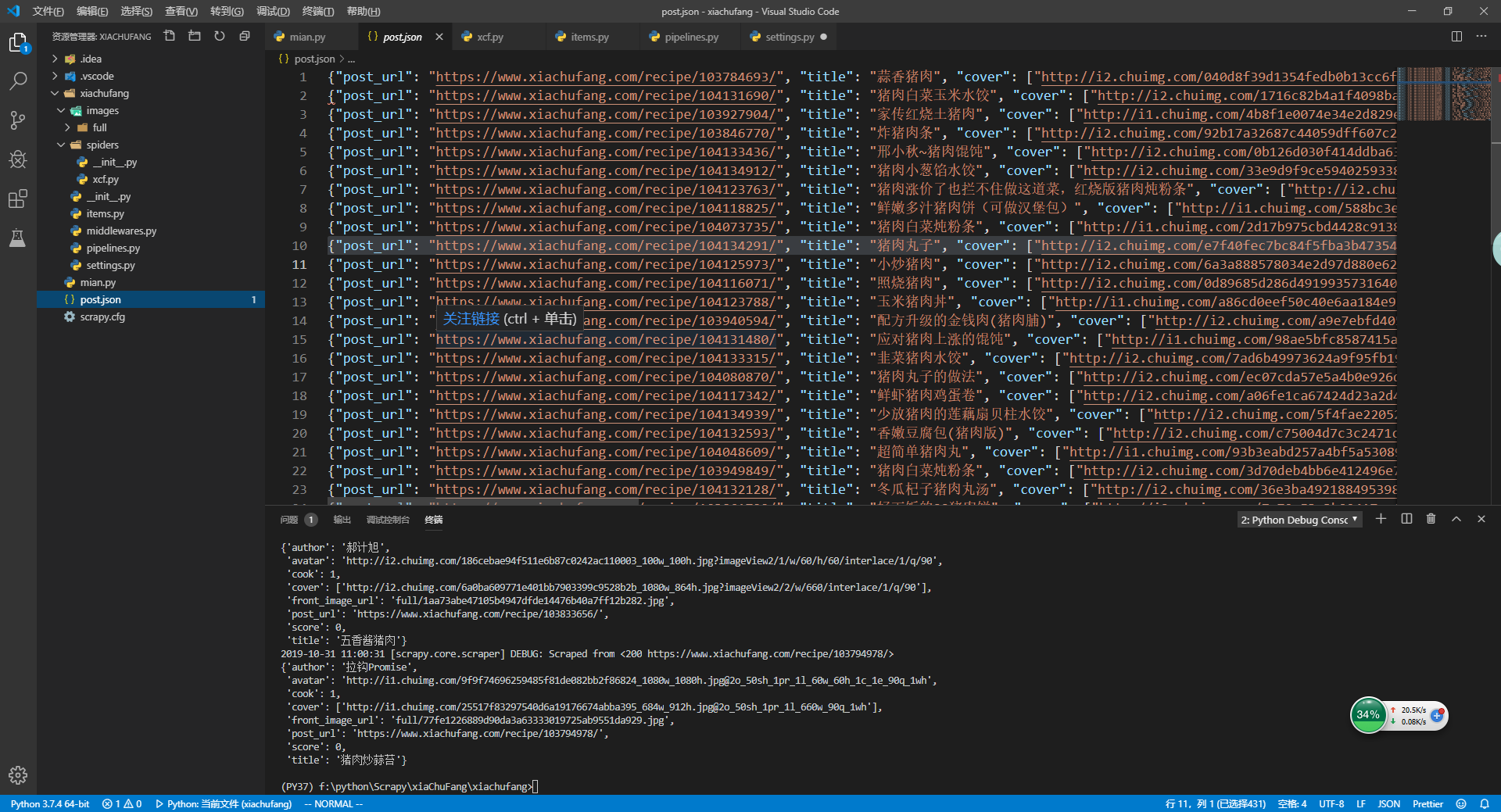Open editor more actions menu
Screen dimensions: 1501x812
pos(1481,36)
